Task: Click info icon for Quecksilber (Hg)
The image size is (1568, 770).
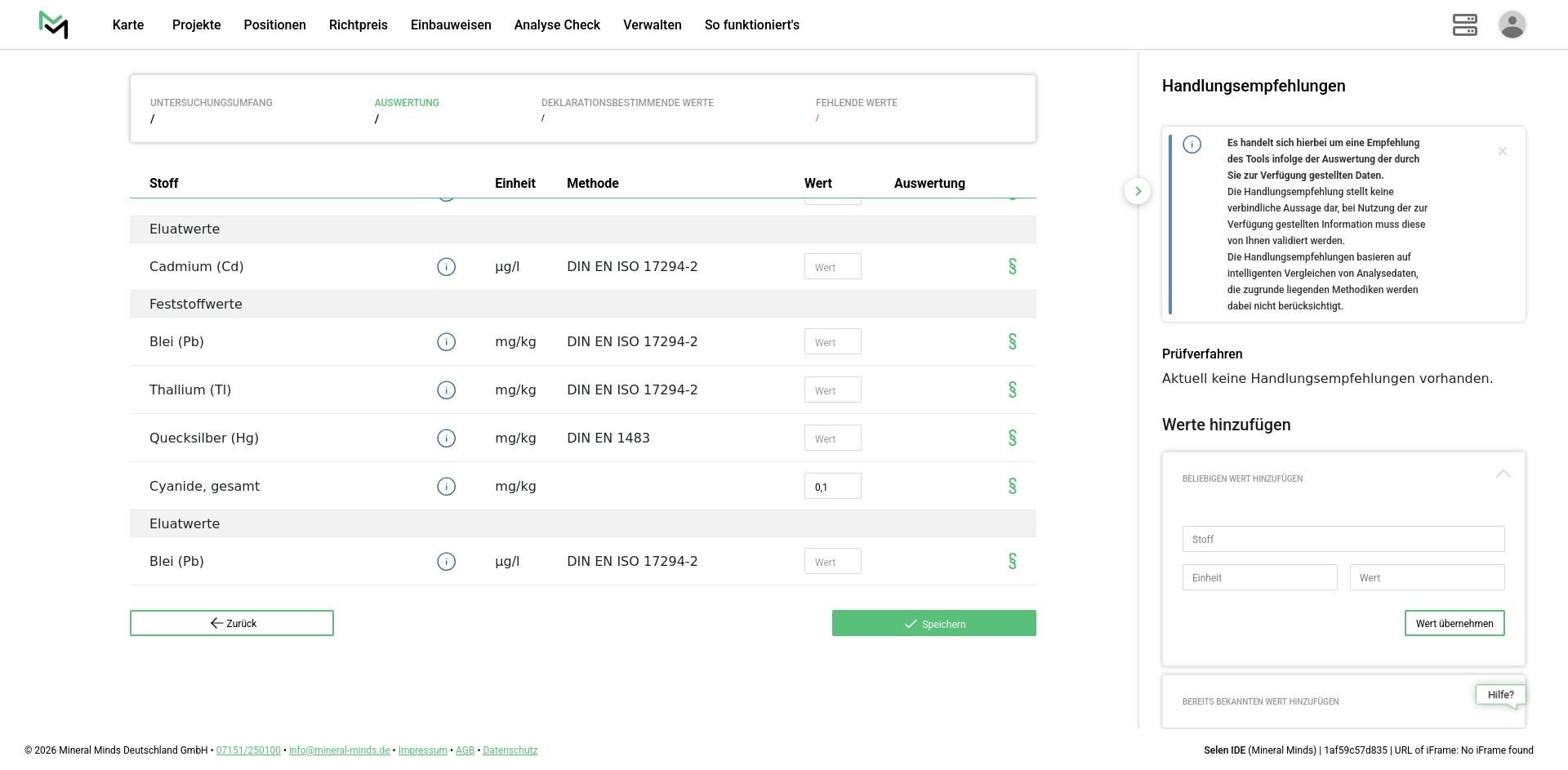Action: [x=446, y=438]
